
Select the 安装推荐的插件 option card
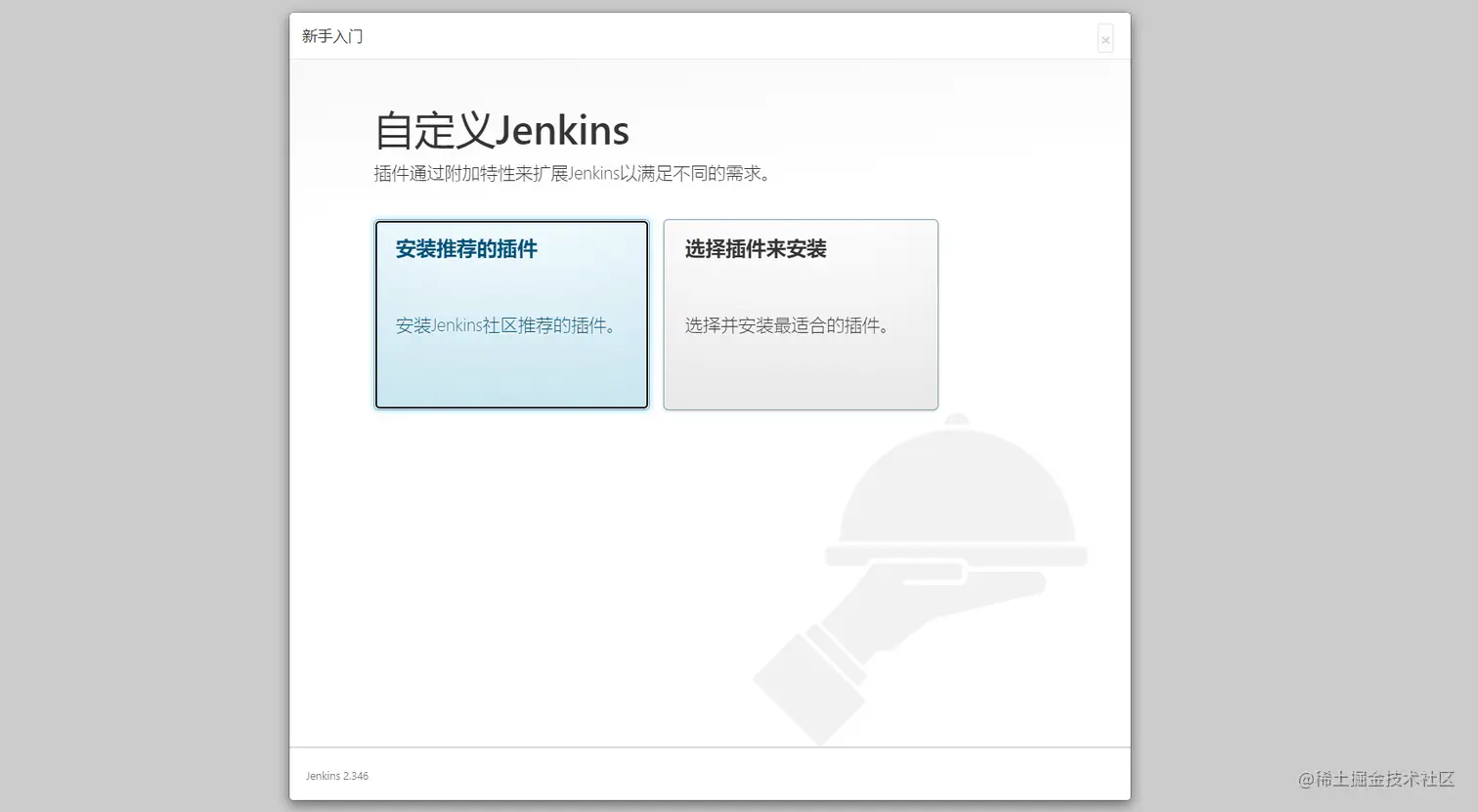pyautogui.click(x=511, y=315)
